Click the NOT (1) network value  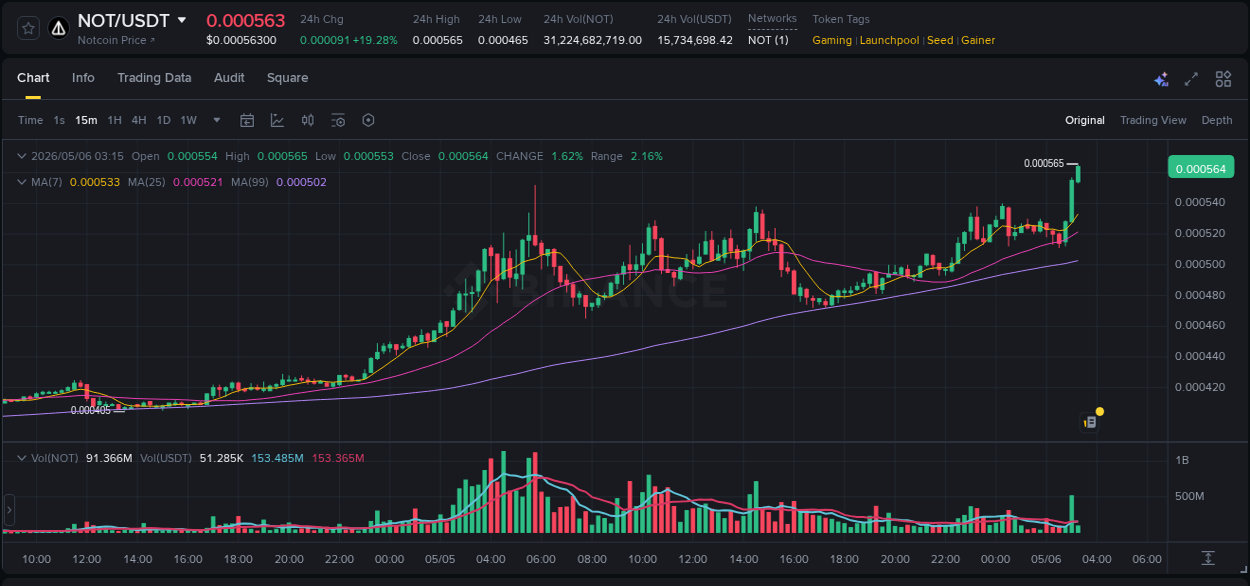(768, 40)
